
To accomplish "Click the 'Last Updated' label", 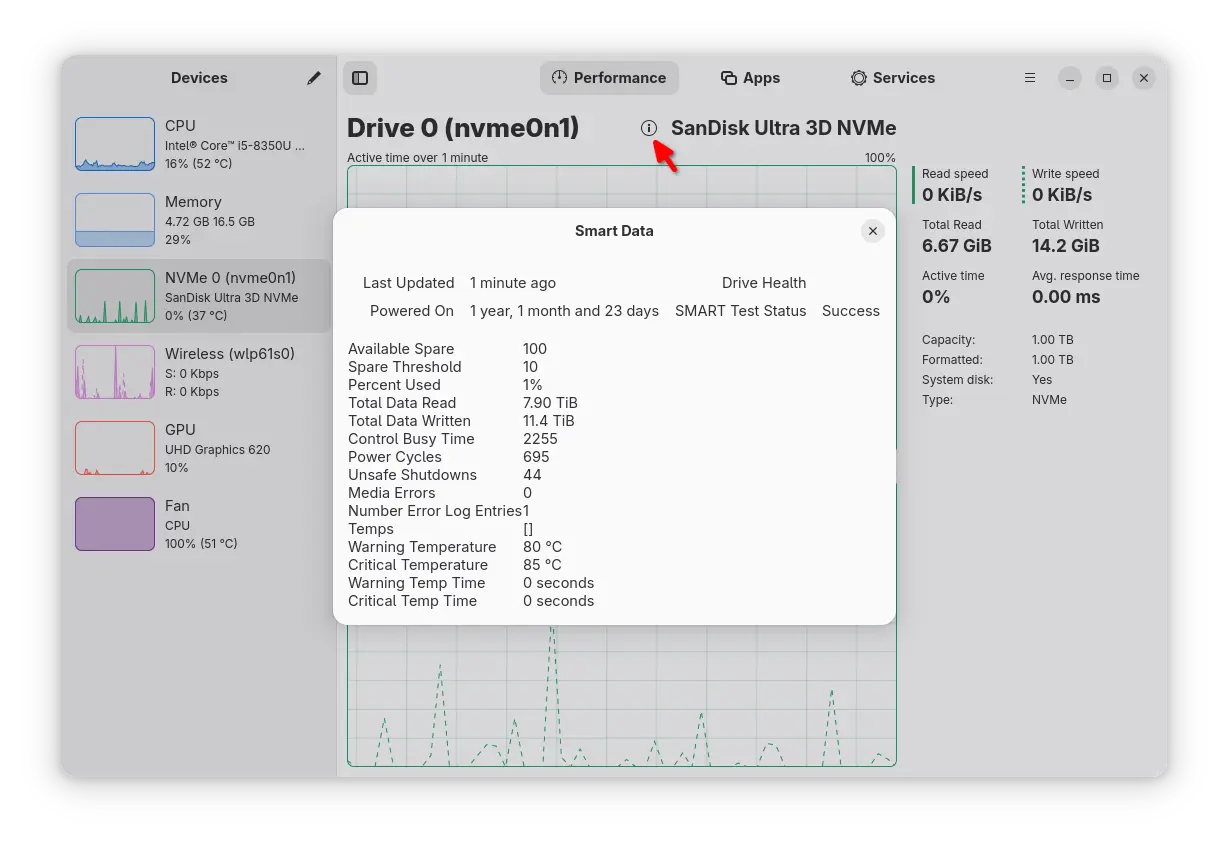I will 408,283.
